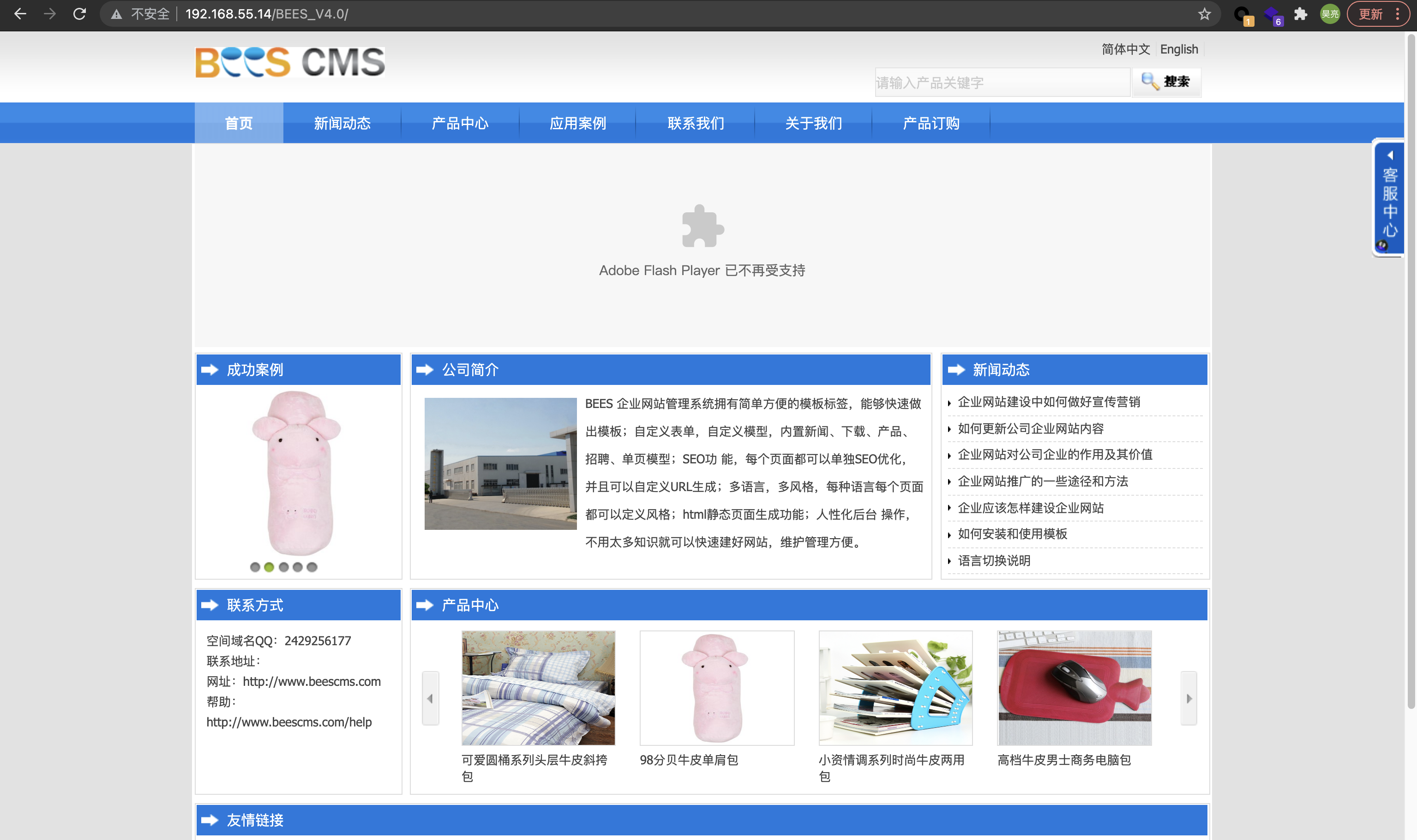This screenshot has height=840, width=1417.
Task: Open news 语言切换说明
Action: coord(994,560)
